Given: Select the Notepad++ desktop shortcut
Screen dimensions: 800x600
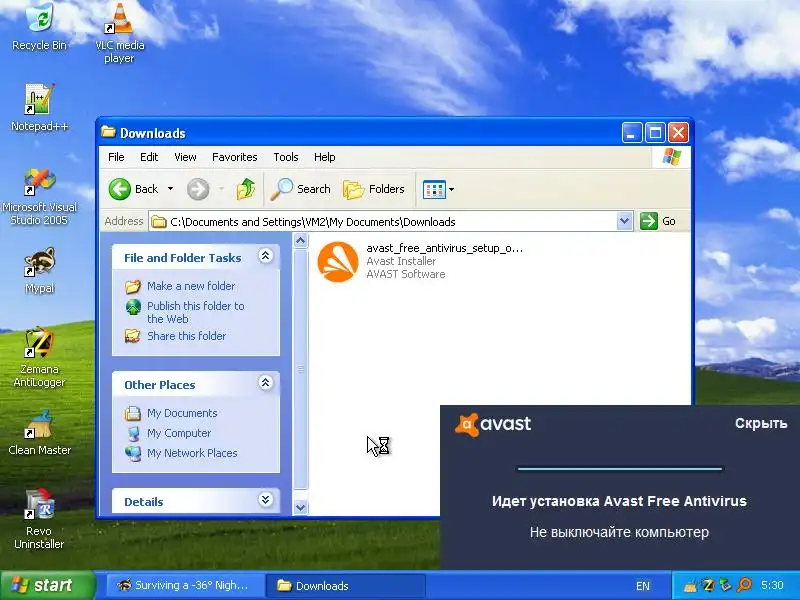Looking at the screenshot, I should [39, 108].
